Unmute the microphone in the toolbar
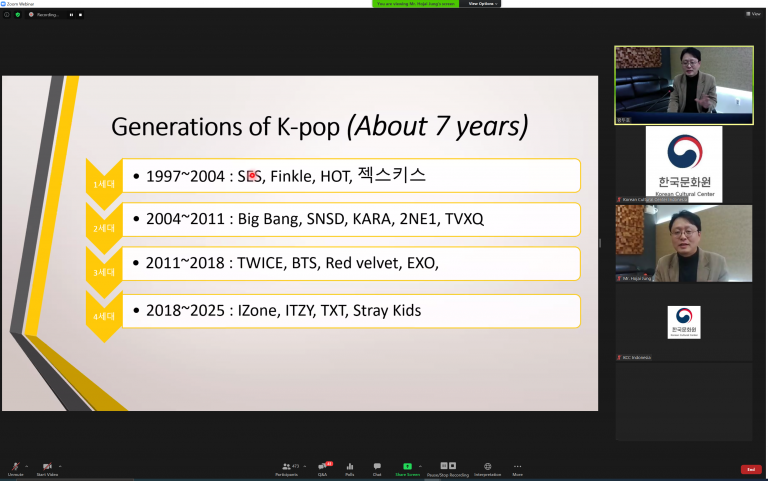The height and width of the screenshot is (481, 768). pyautogui.click(x=15, y=467)
